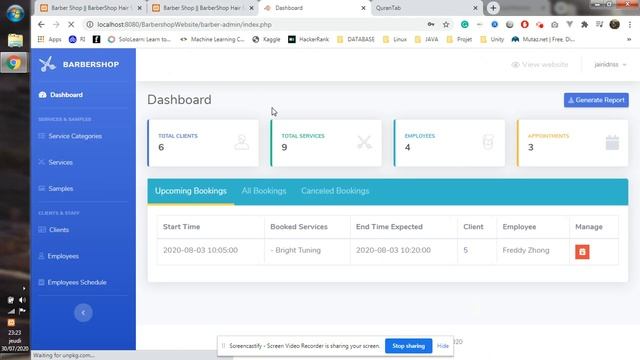Viewport: 640px width, 360px height.
Task: Click the address bar URL
Action: [184, 24]
